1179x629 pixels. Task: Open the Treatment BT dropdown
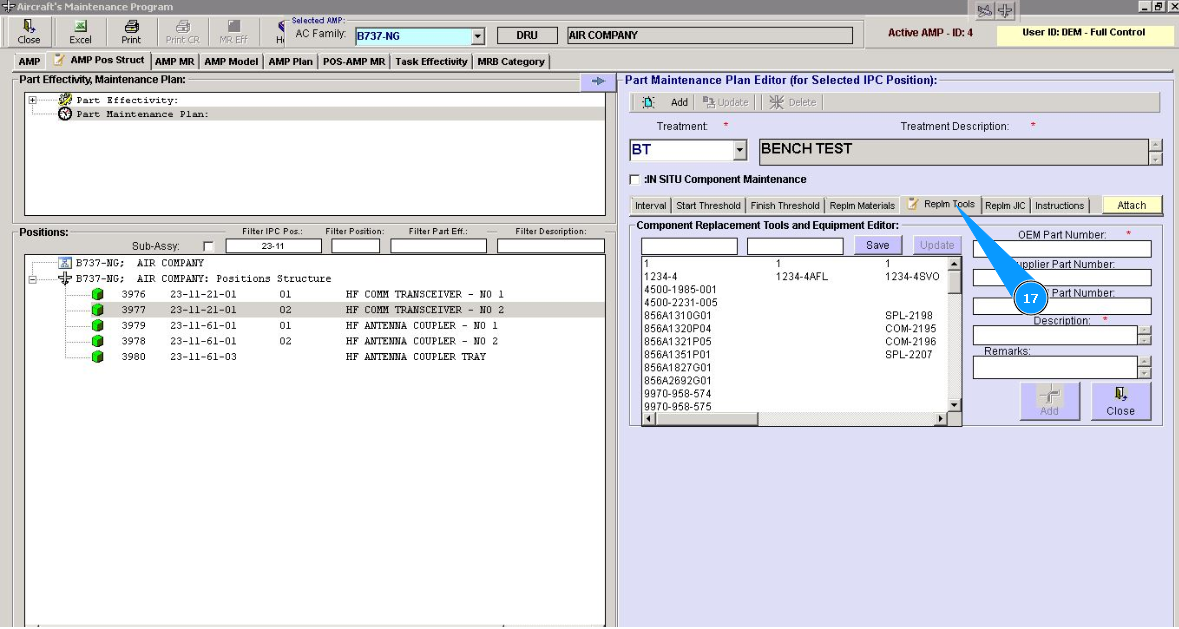pyautogui.click(x=740, y=151)
